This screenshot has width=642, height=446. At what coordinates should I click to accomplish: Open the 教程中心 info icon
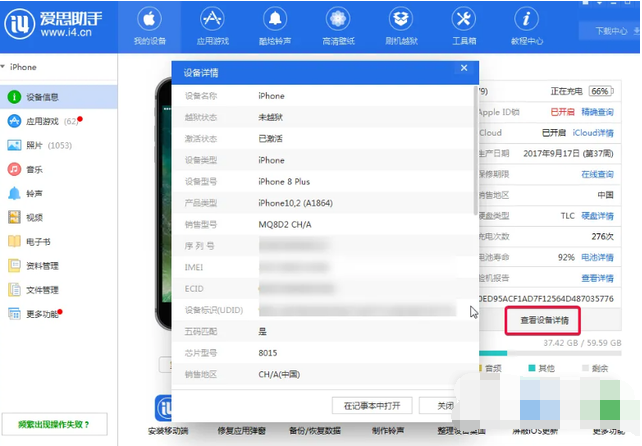coord(526,20)
